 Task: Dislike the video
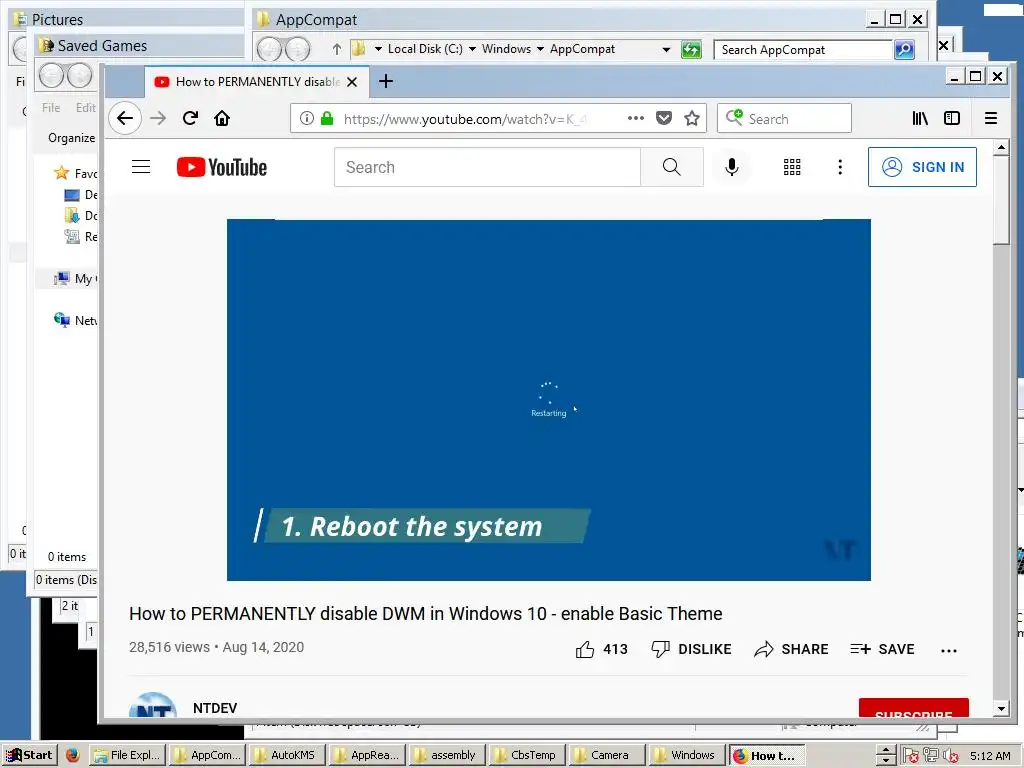tap(692, 649)
